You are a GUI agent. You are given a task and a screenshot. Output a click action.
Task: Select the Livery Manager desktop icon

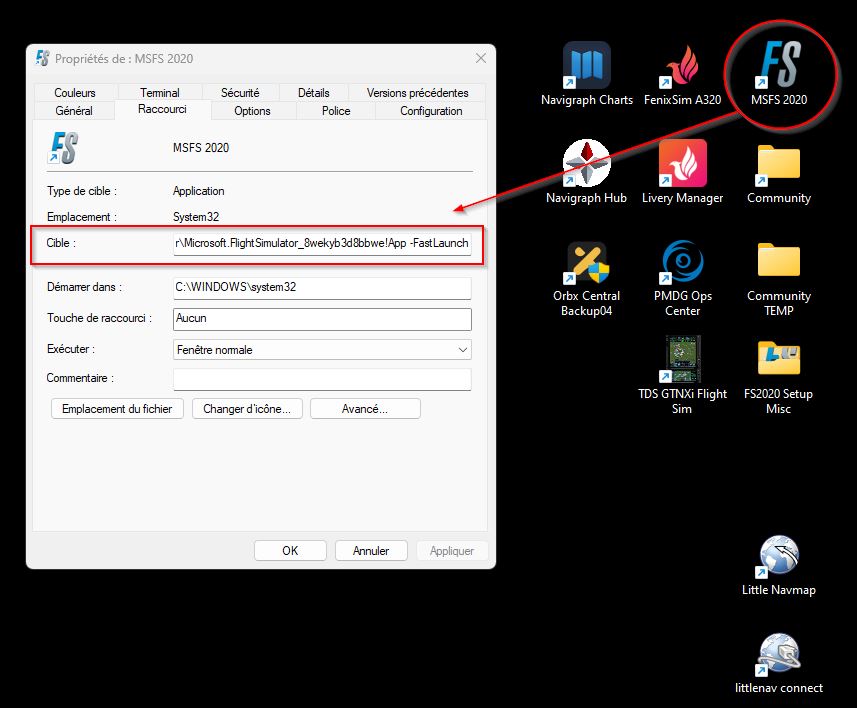click(682, 172)
